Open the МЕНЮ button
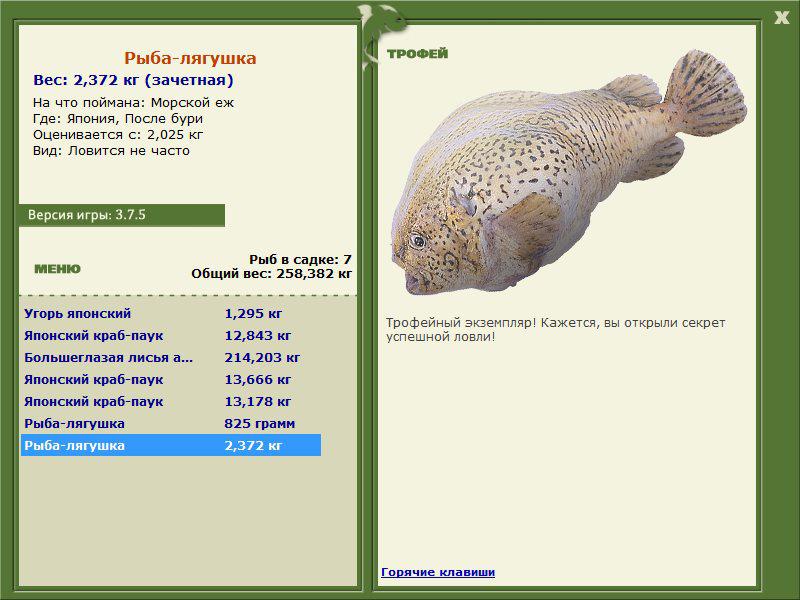 click(x=57, y=269)
